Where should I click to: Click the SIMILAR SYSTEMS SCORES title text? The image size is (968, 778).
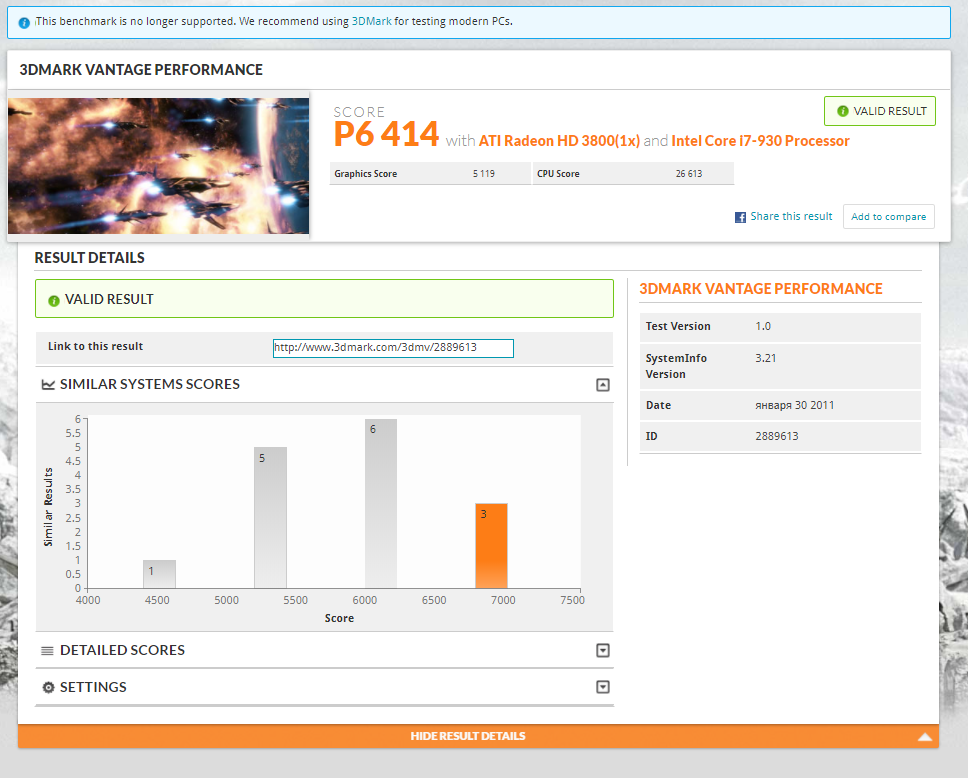pos(150,384)
